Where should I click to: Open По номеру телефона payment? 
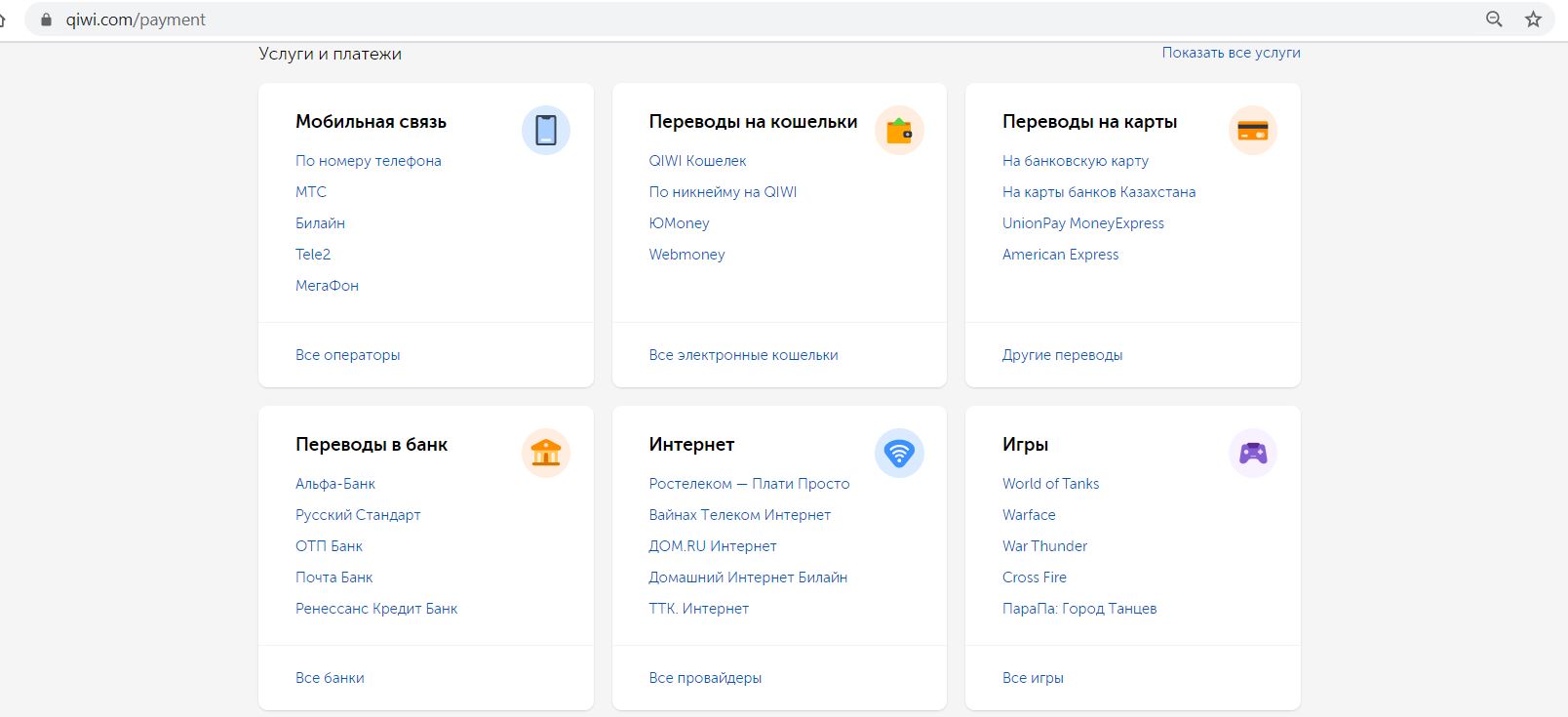click(x=369, y=161)
